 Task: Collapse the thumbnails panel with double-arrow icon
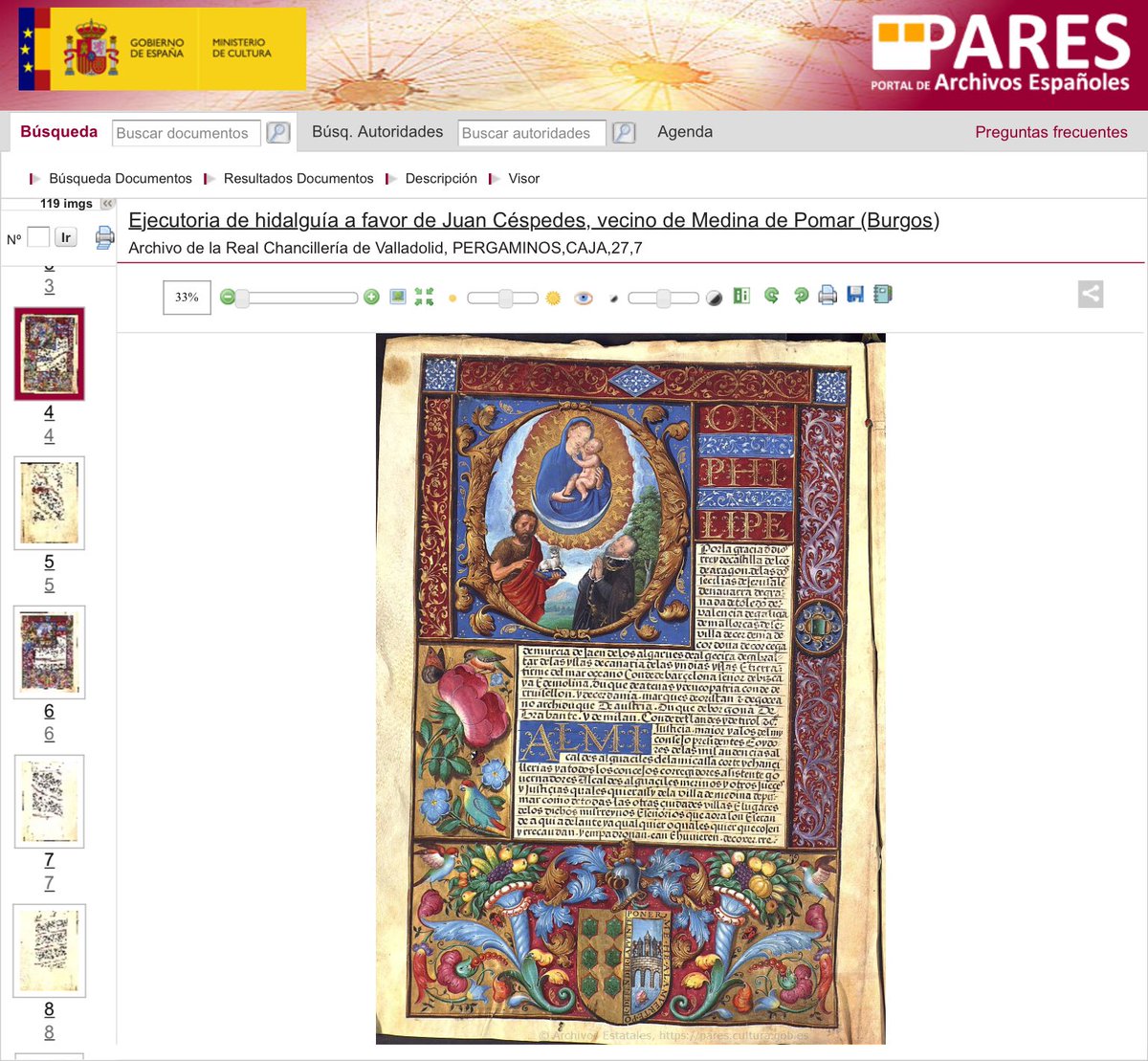(x=107, y=204)
